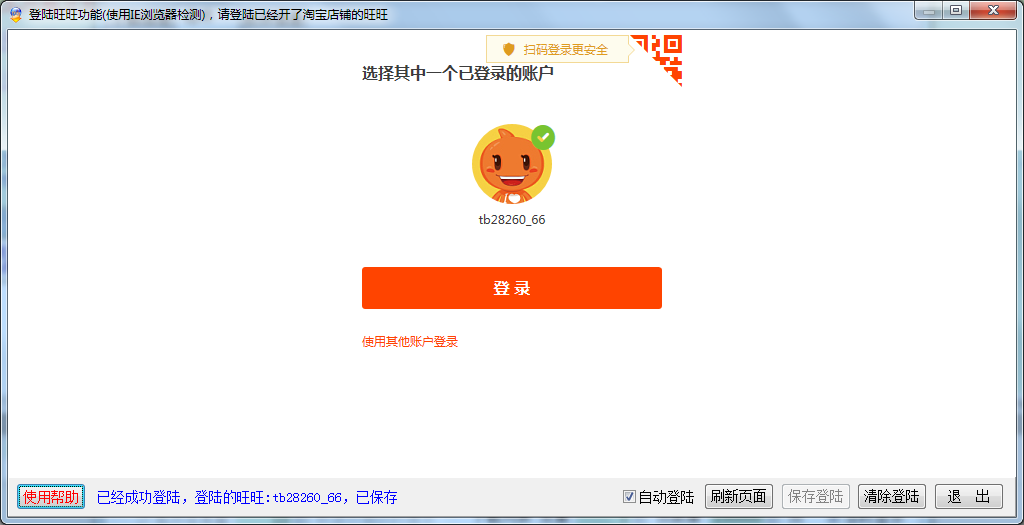Click the blue login status message
Screen dimensions: 1024x525
[247, 497]
